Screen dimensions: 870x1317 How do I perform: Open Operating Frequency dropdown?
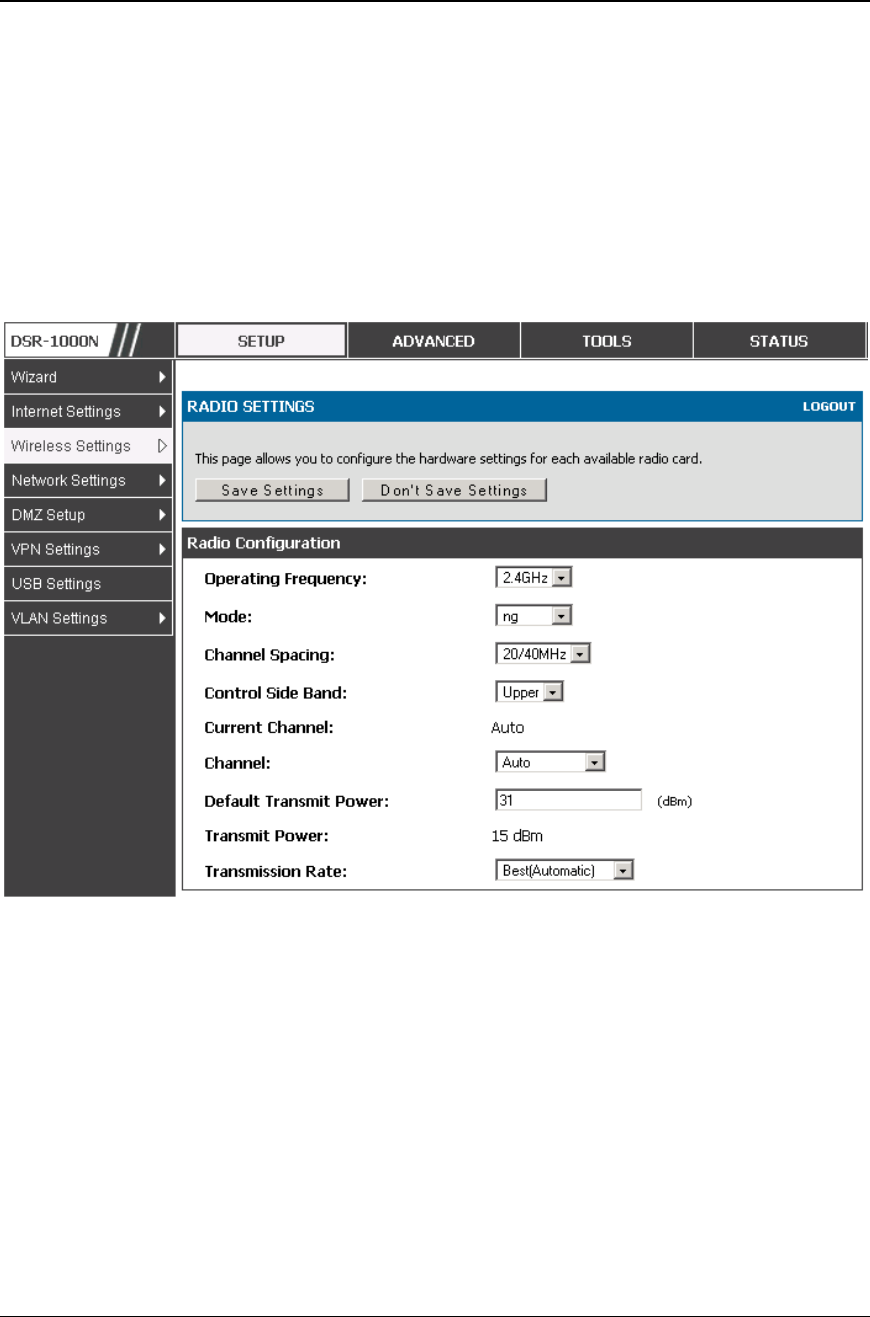(535, 578)
